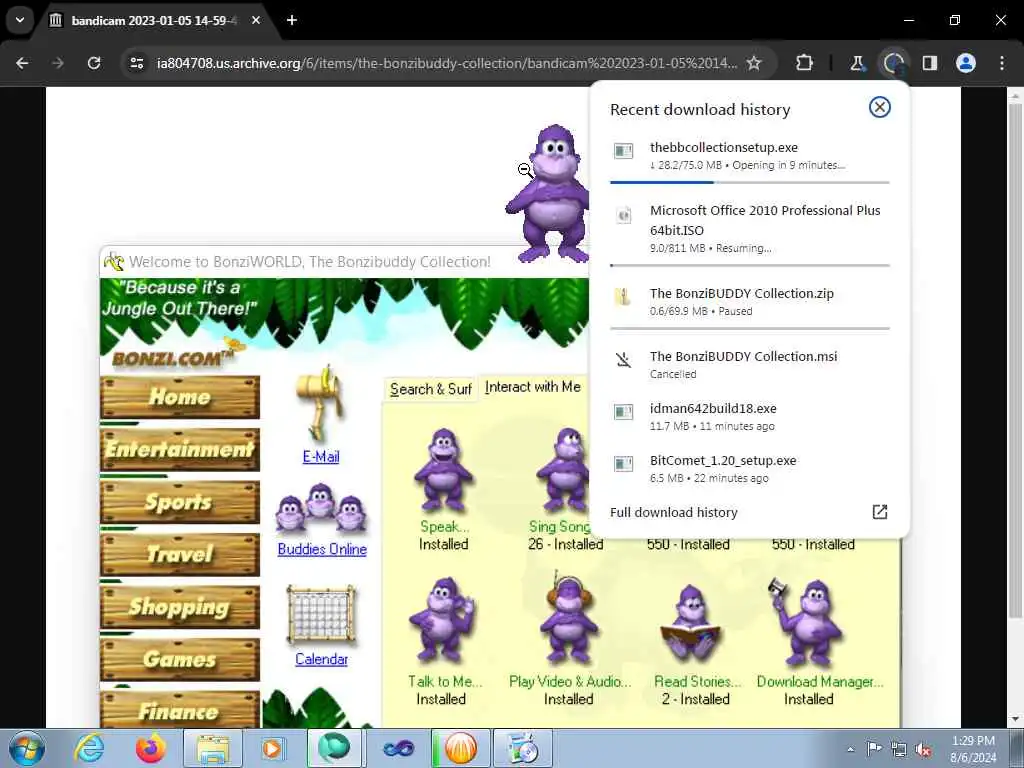
Task: Close the bandicam browser tab
Action: point(256,20)
